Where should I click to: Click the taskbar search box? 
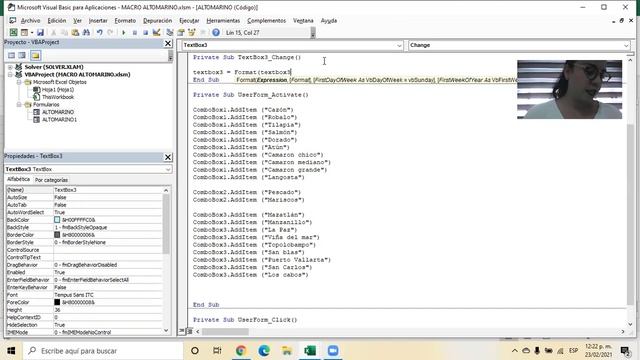click(102, 351)
